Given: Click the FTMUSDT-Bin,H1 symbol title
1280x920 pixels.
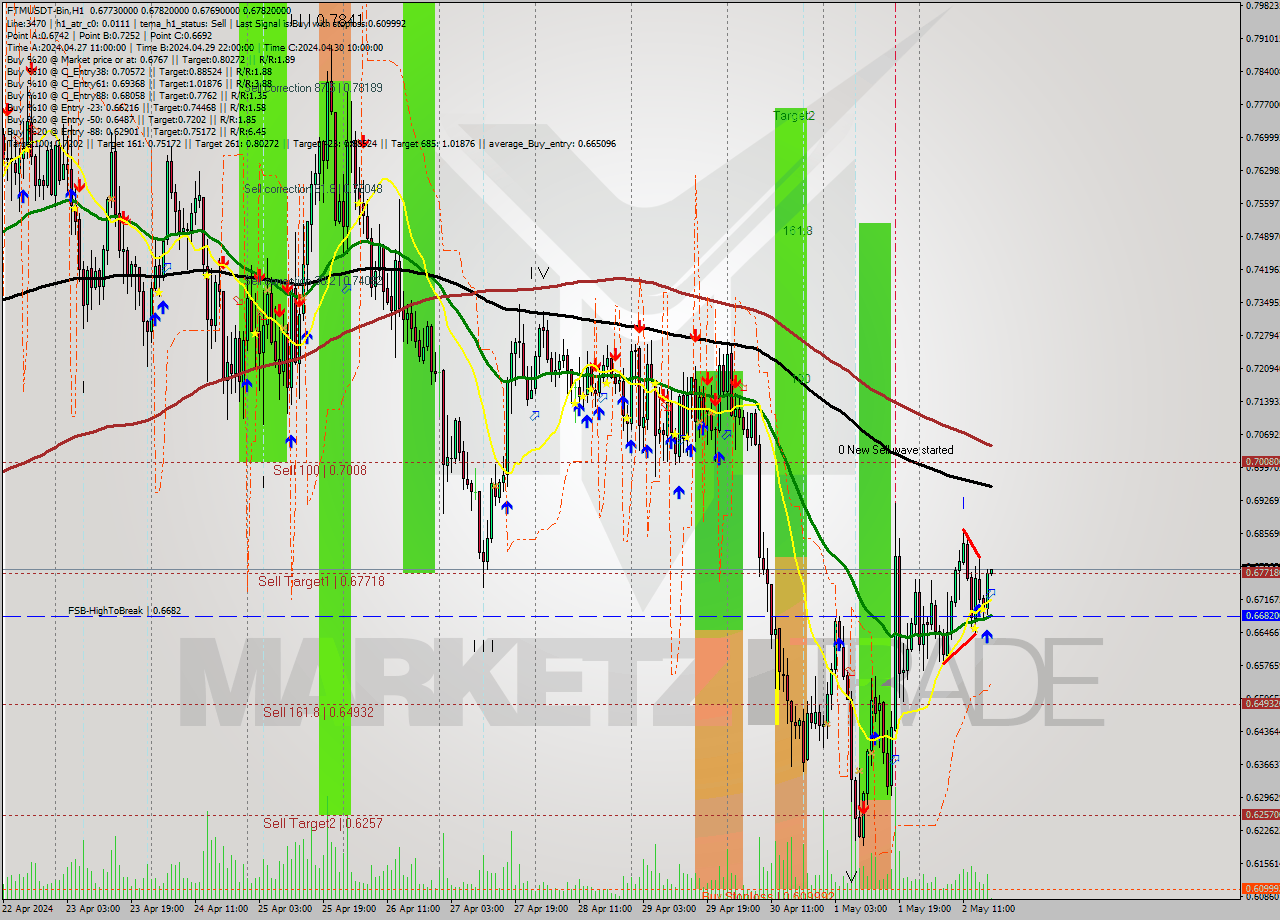Looking at the screenshot, I should tap(46, 9).
